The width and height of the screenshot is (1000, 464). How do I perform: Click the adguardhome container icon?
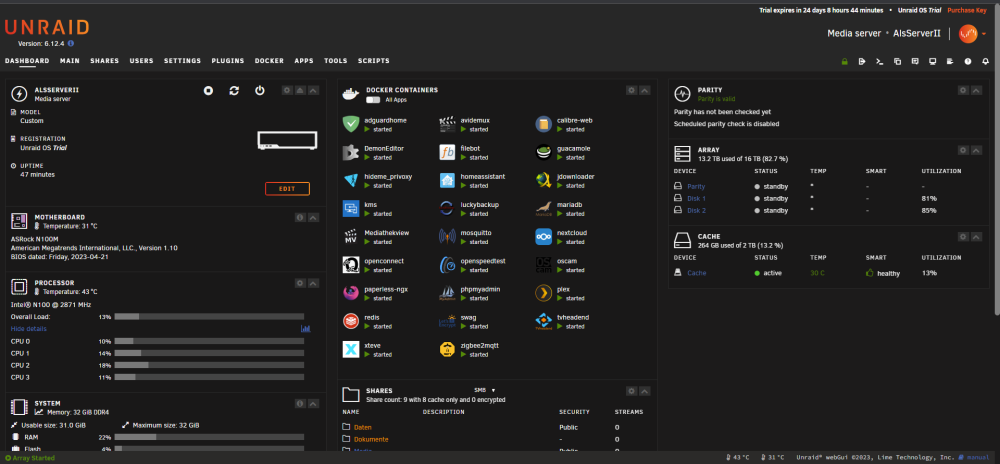[351, 124]
